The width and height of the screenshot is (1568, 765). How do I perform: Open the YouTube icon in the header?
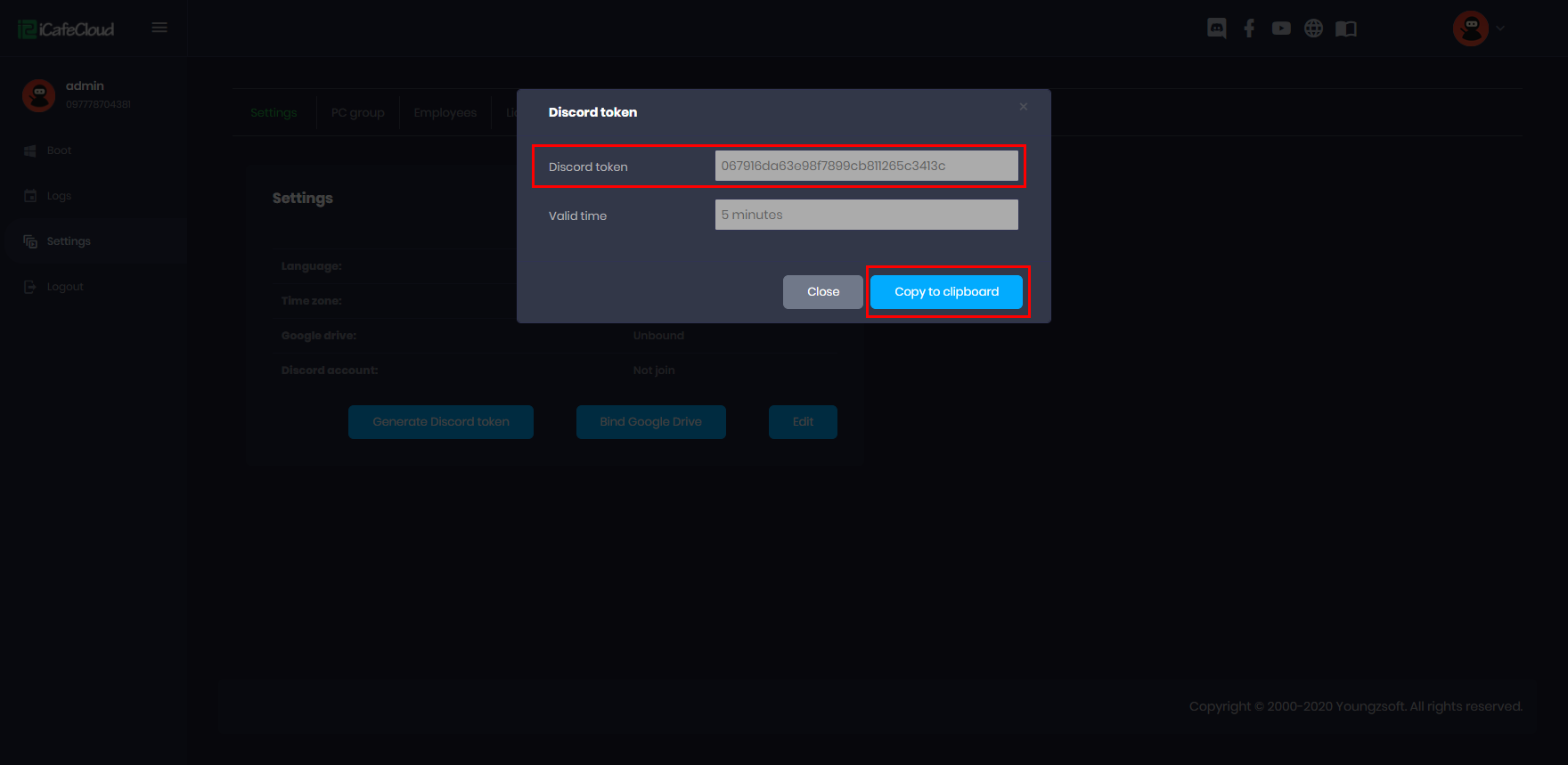[1281, 28]
